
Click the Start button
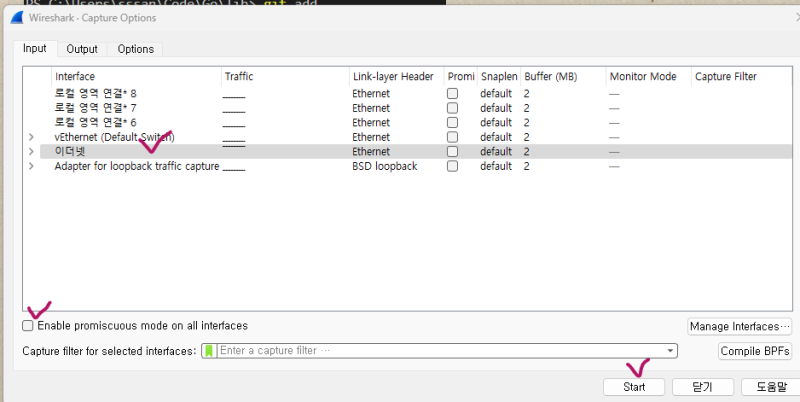(634, 387)
